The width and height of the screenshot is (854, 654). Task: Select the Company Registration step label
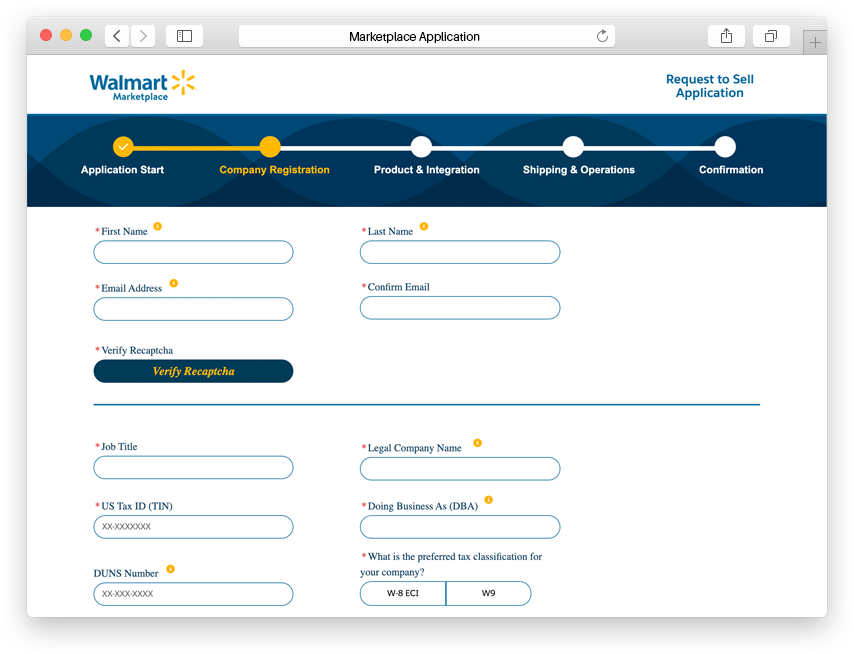coord(274,170)
